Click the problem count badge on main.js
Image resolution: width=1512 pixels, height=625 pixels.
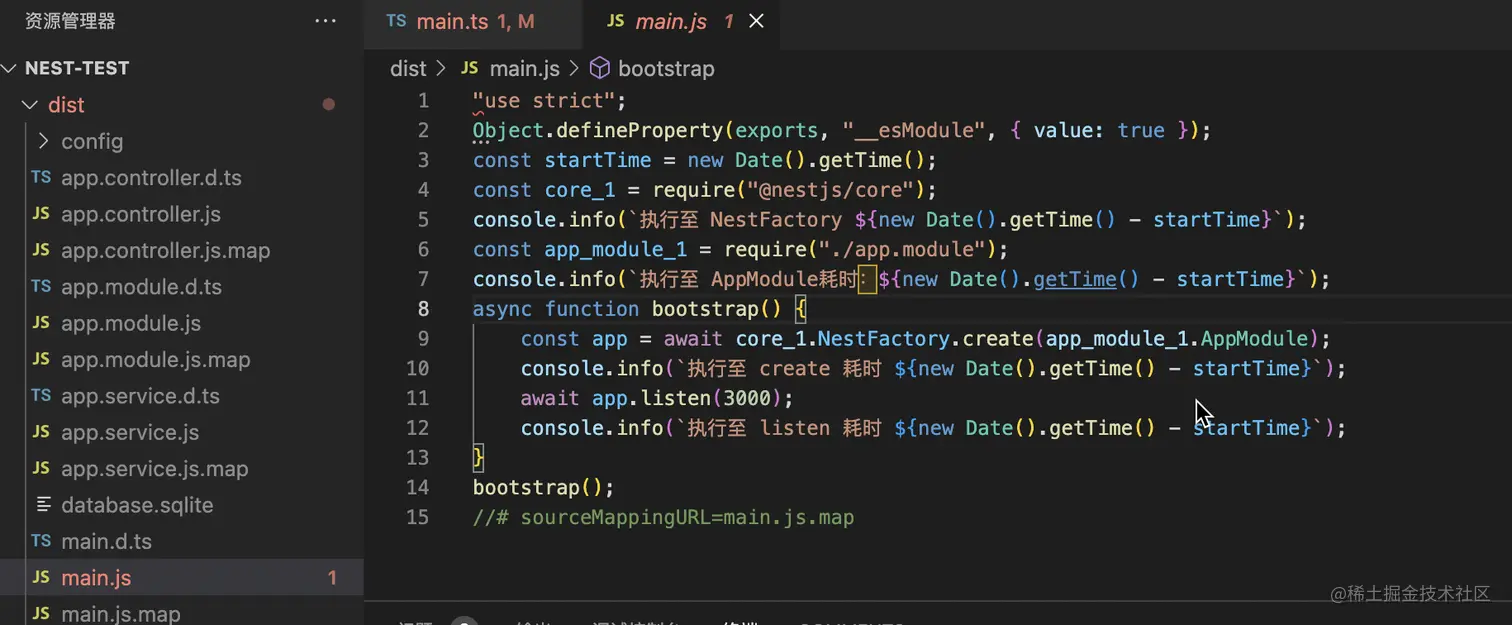(333, 578)
